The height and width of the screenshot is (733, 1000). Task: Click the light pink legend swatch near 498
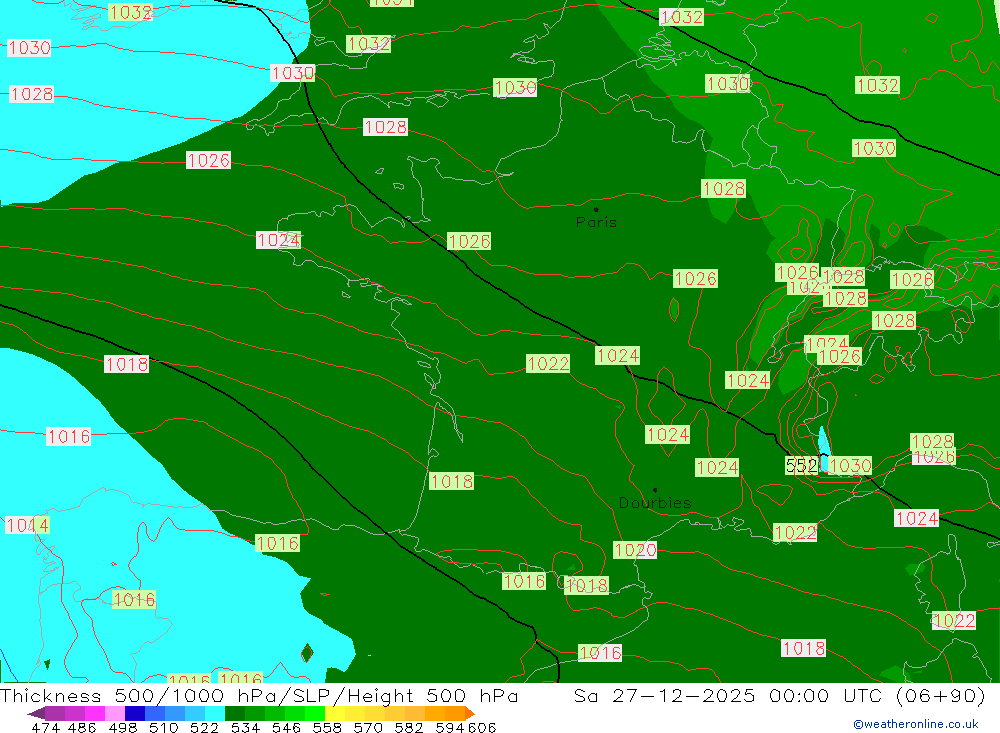115,713
